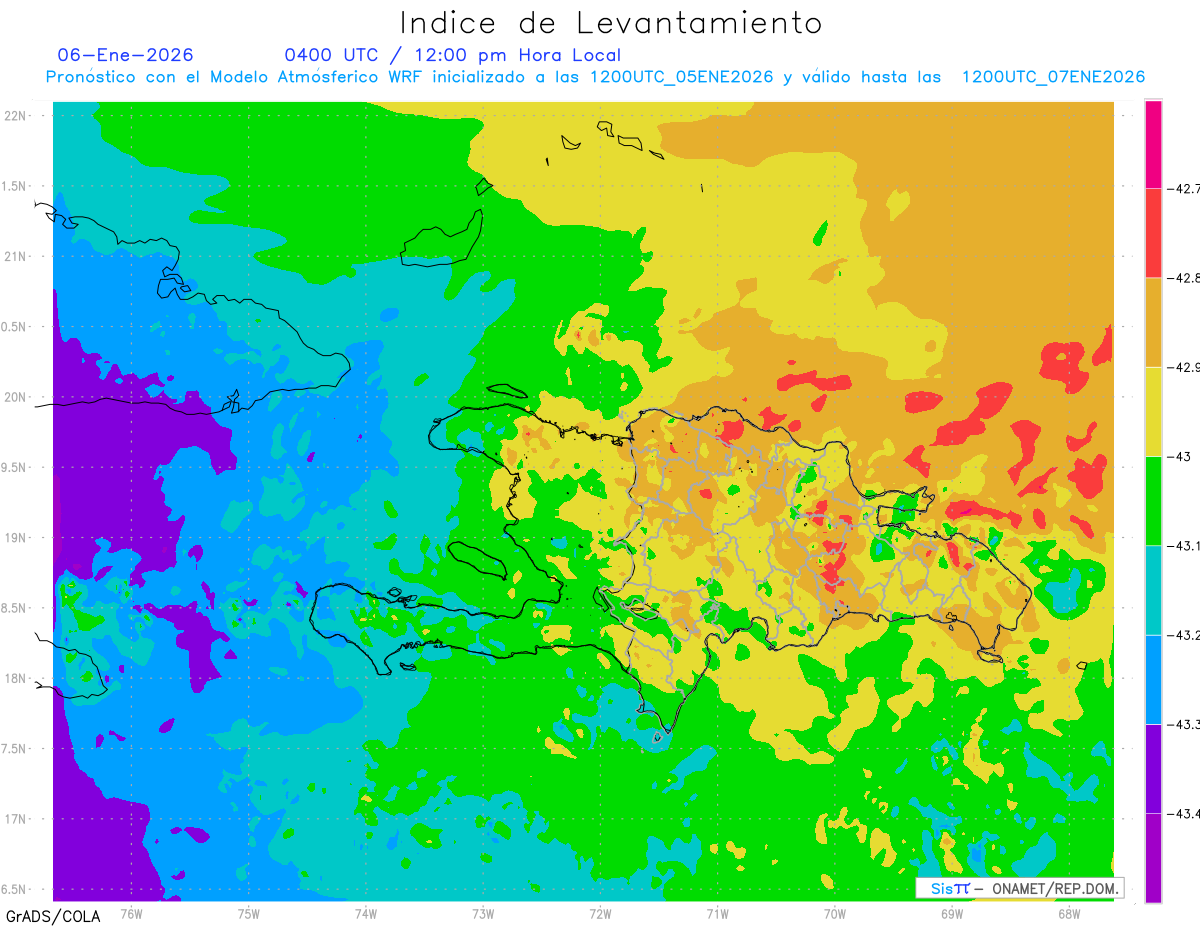The image size is (1200, 927).
Task: Click the "-42.9" color bar value
Action: (x=1184, y=367)
